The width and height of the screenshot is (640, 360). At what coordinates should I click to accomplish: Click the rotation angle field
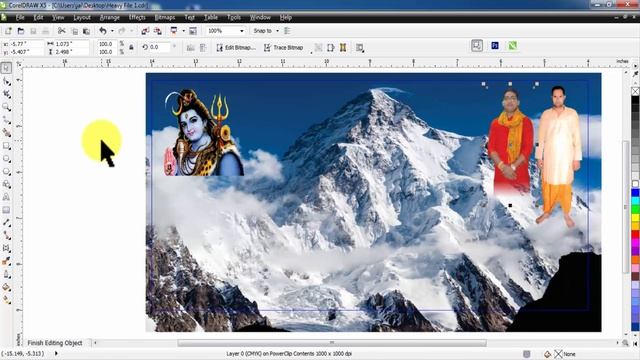[x=159, y=47]
